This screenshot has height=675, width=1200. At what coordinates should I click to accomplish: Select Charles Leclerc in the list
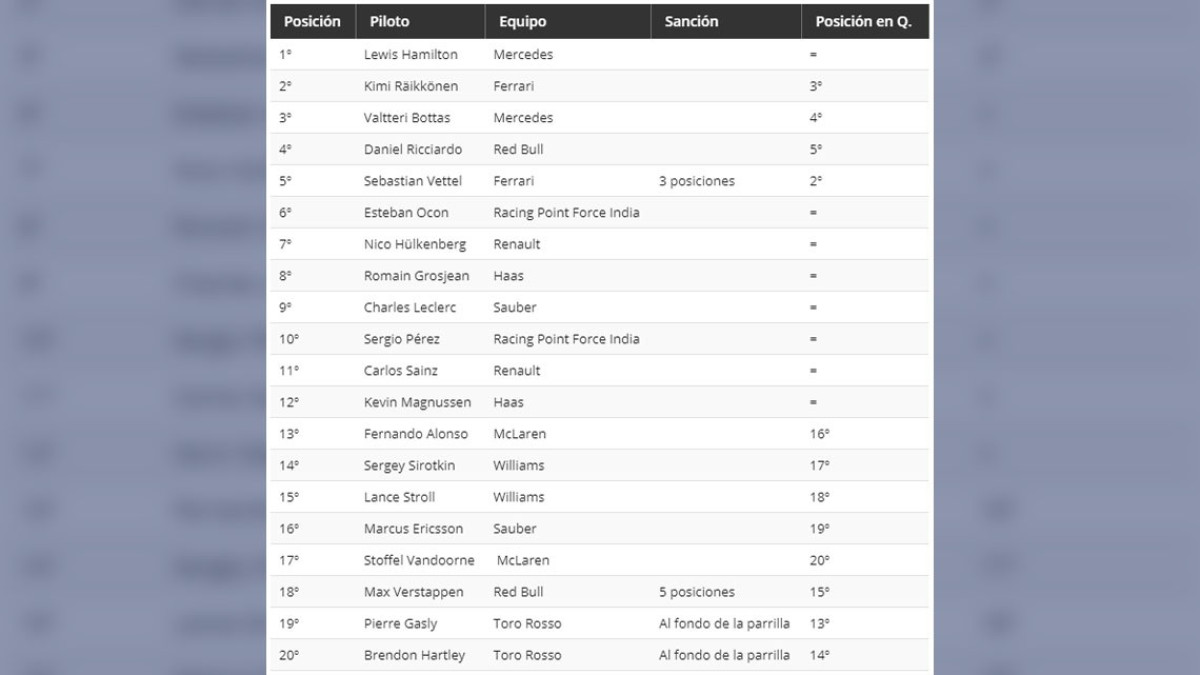pyautogui.click(x=408, y=308)
